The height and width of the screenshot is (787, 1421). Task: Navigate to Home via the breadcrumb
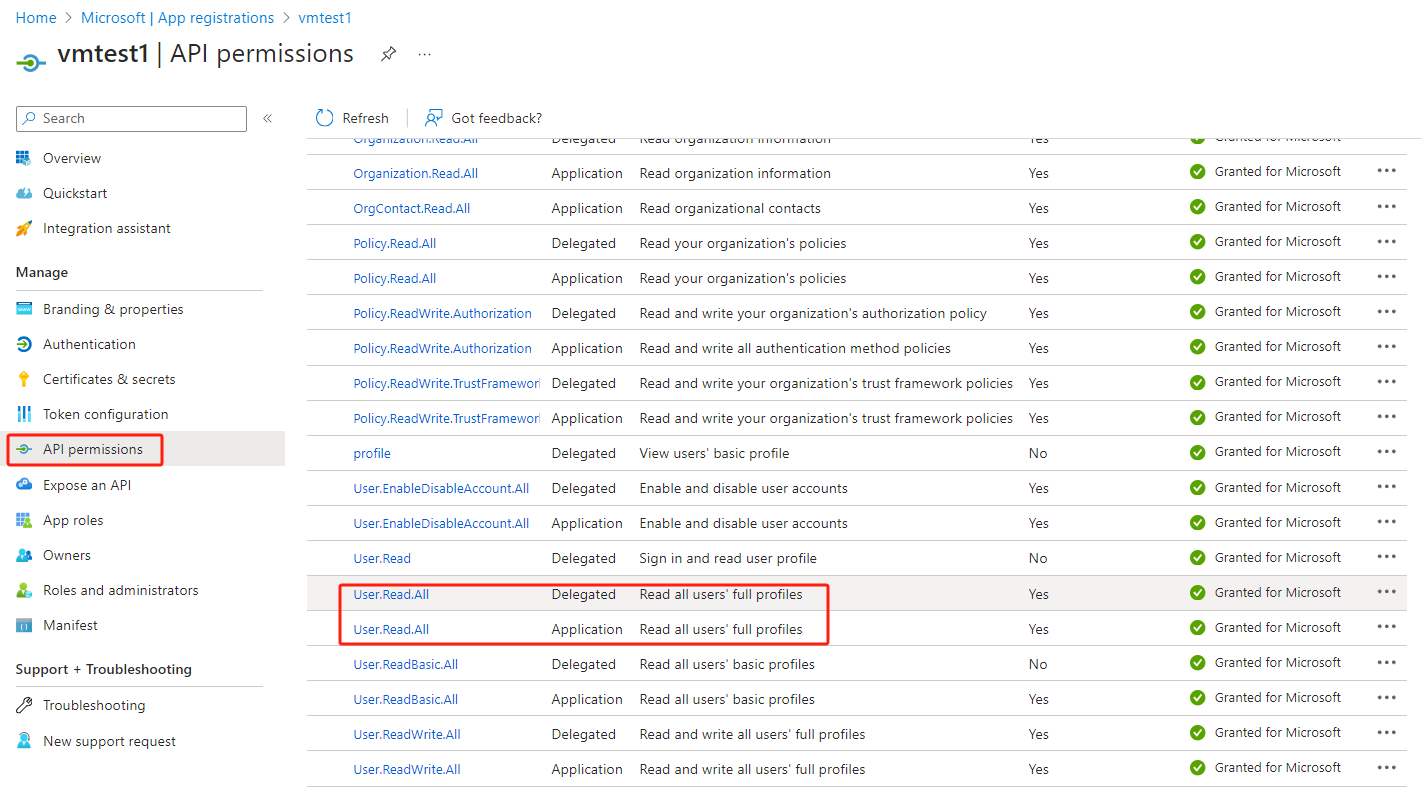pyautogui.click(x=36, y=17)
